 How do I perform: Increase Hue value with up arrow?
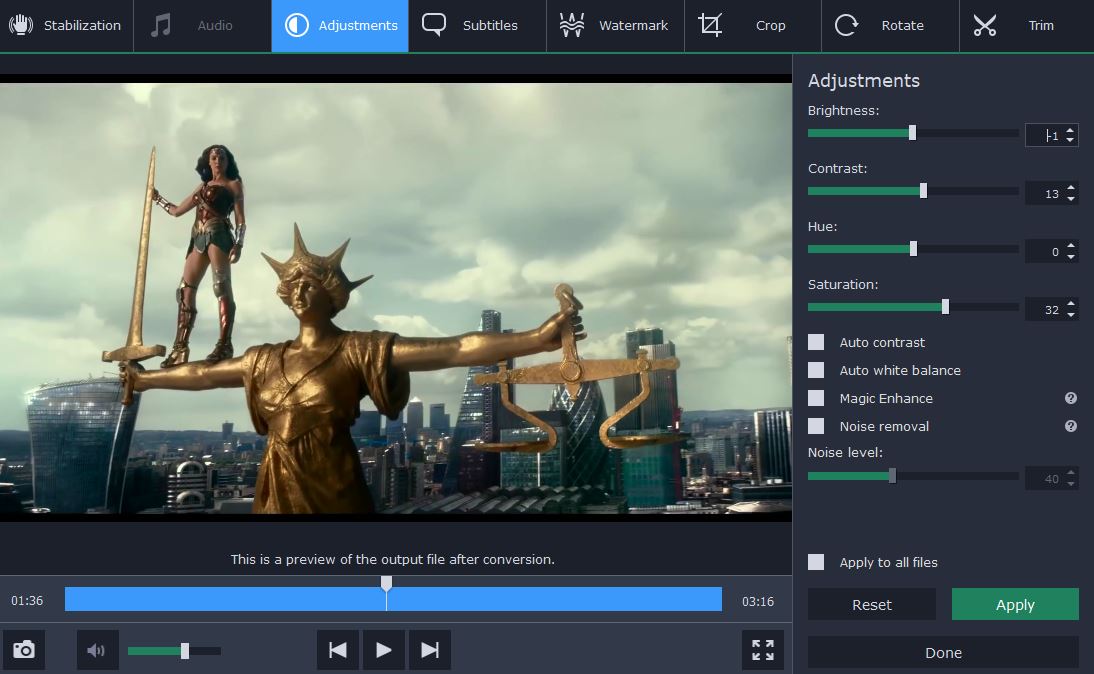[1070, 246]
